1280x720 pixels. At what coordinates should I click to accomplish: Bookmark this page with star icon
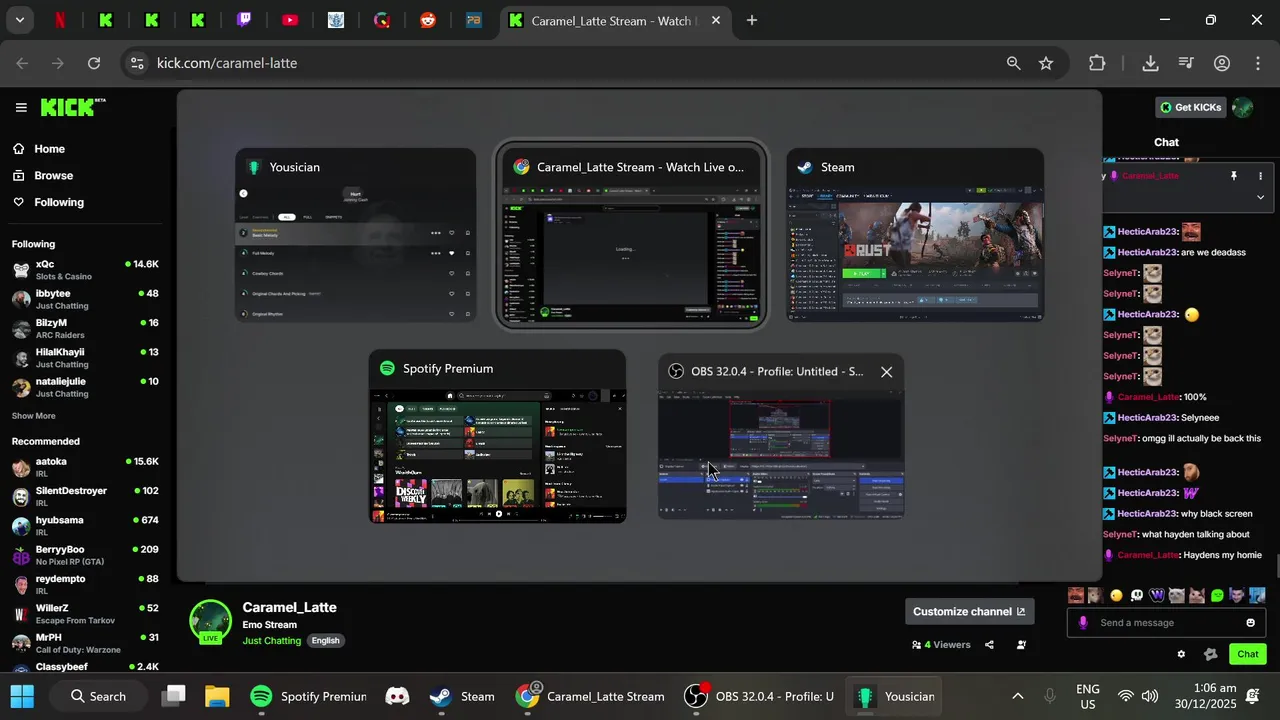(1046, 63)
